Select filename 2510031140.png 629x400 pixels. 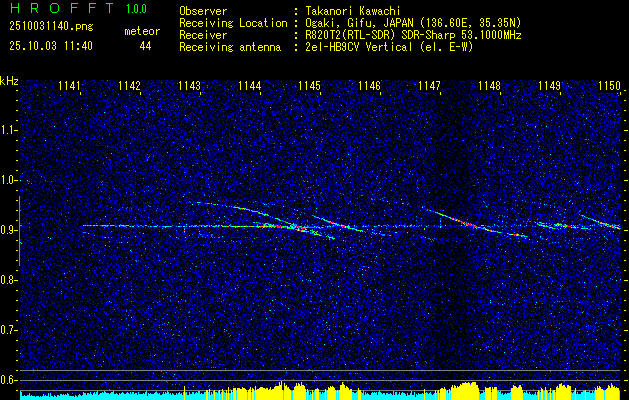point(51,27)
